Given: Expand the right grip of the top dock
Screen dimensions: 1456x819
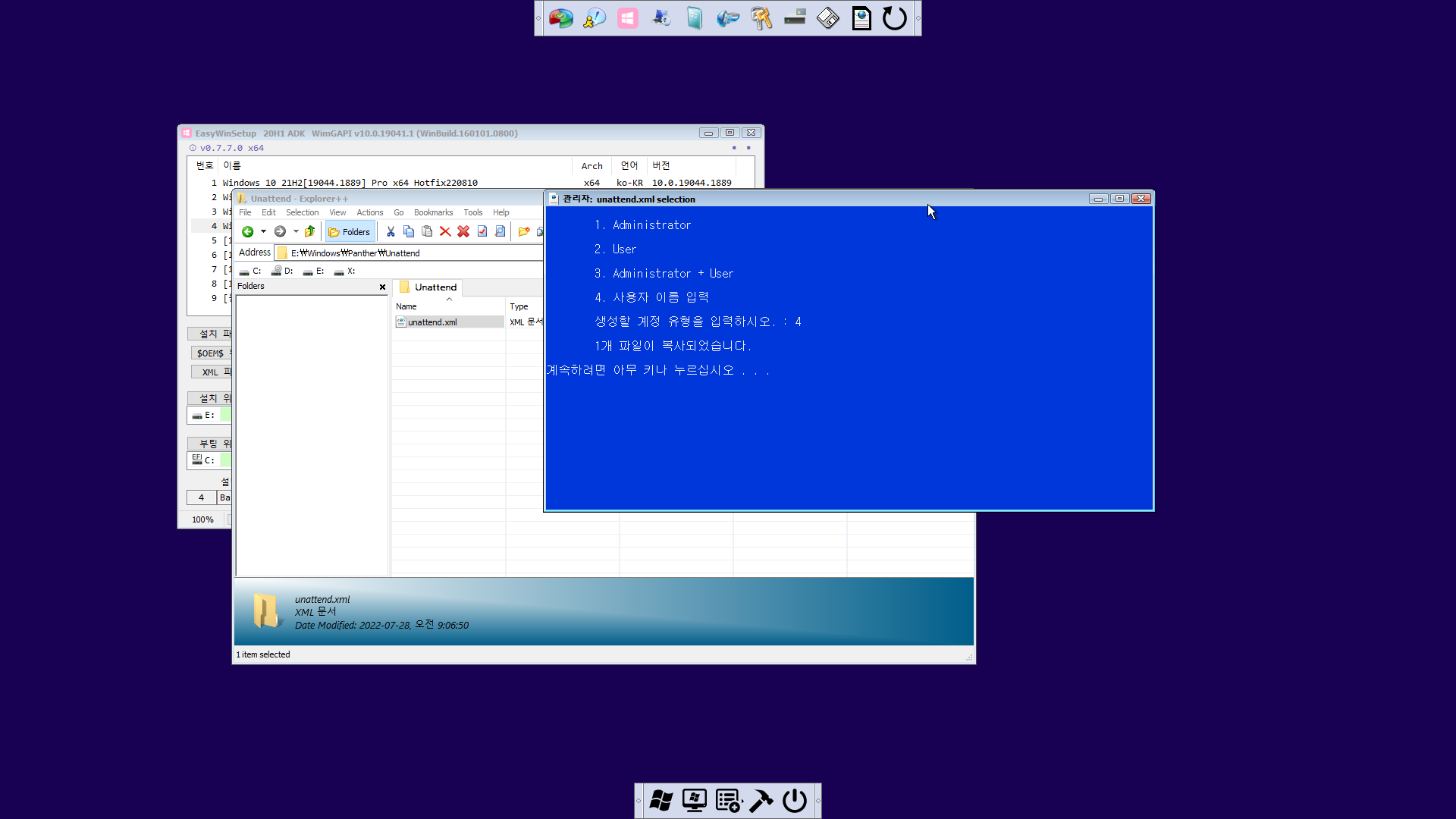Looking at the screenshot, I should pos(918,18).
